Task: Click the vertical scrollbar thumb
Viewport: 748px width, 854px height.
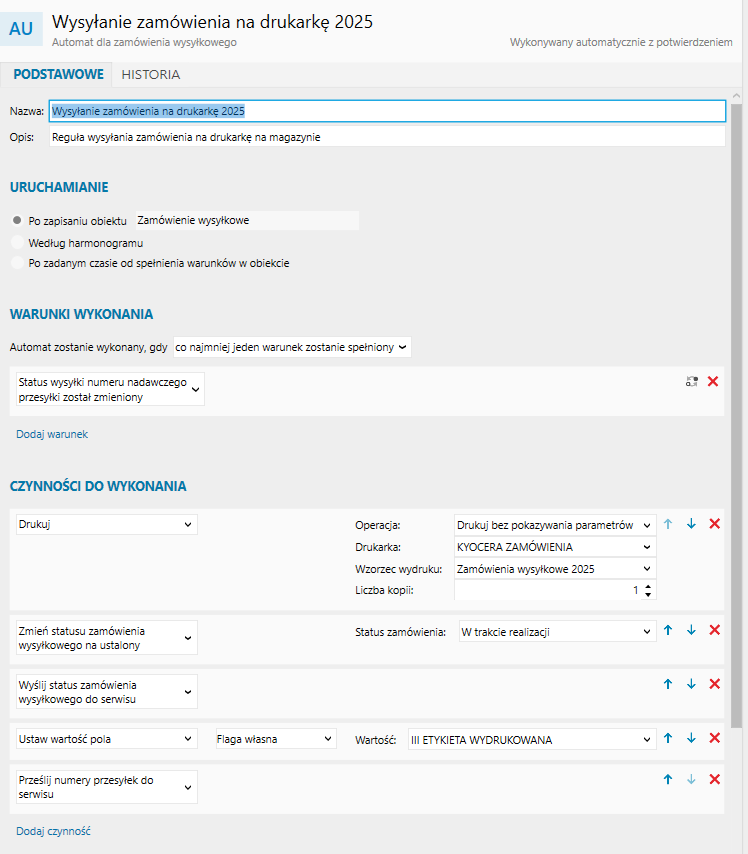Action: (x=736, y=416)
